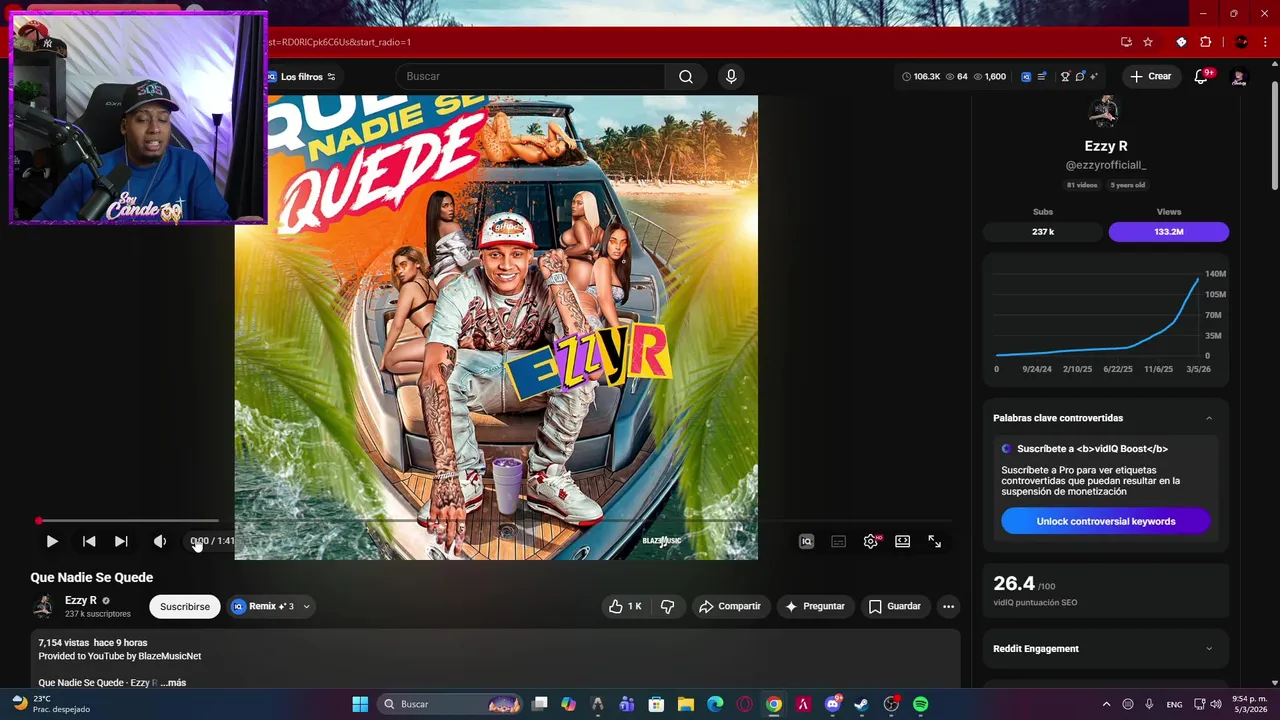Viewport: 1280px width, 720px height.
Task: Open more actions three-dot menu
Action: coord(948,606)
